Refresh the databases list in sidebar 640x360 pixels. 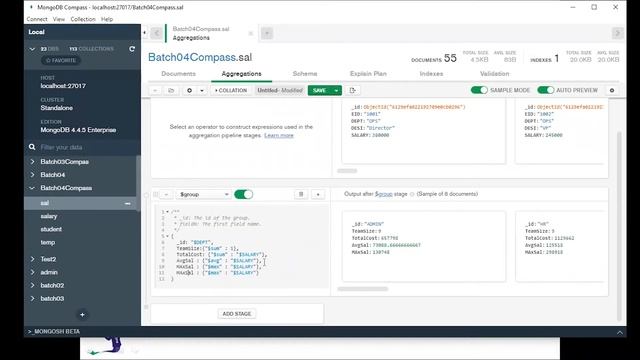tap(132, 49)
